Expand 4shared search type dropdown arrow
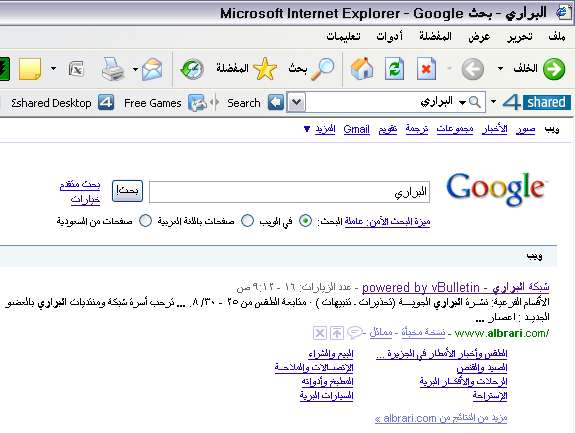 click(462, 103)
